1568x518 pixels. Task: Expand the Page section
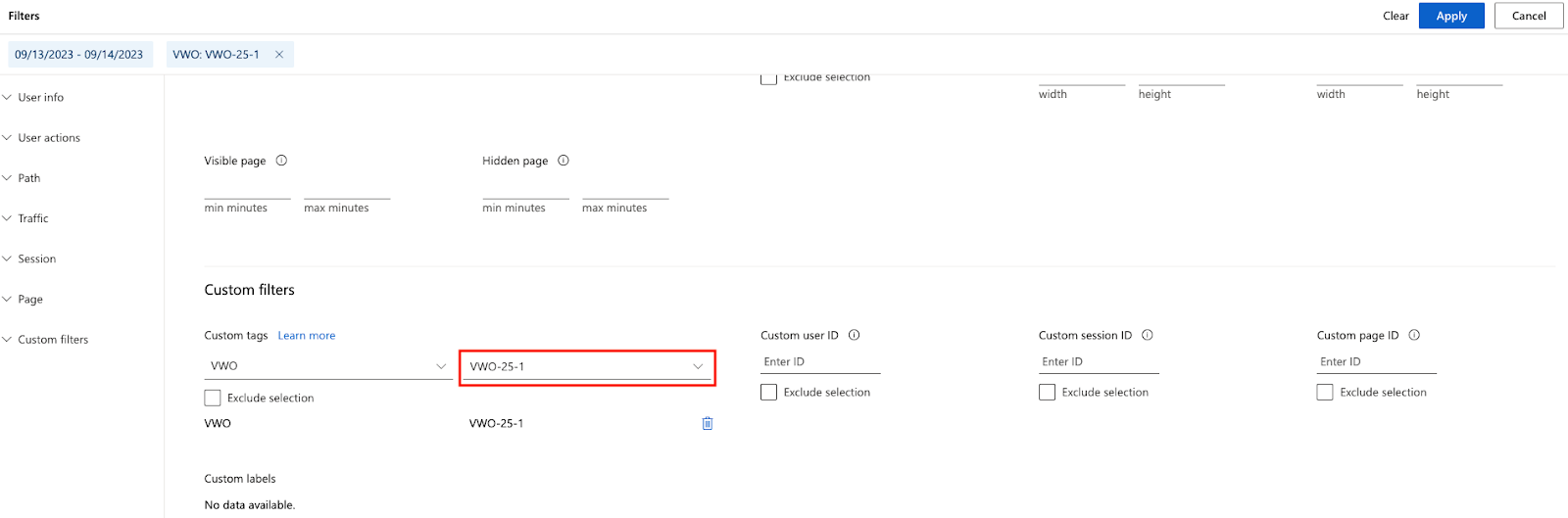23,299
